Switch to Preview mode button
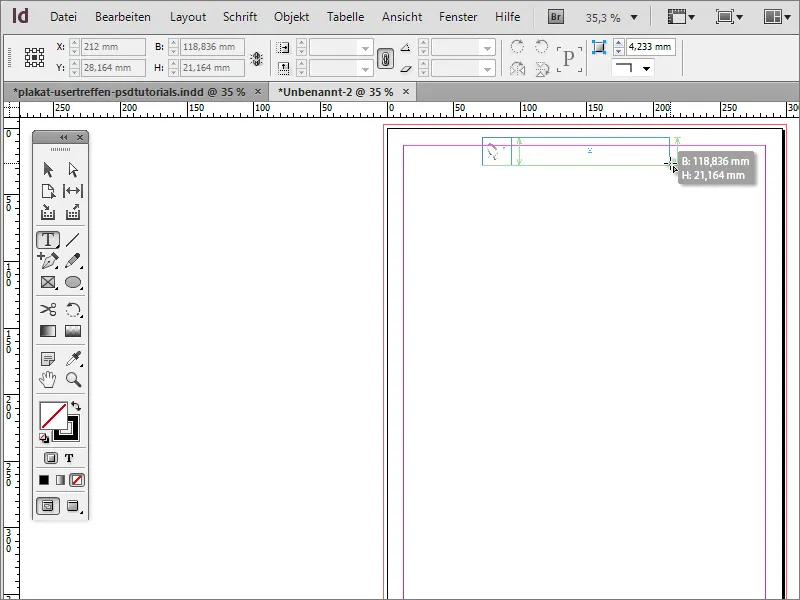The width and height of the screenshot is (800, 600). pyautogui.click(x=73, y=506)
